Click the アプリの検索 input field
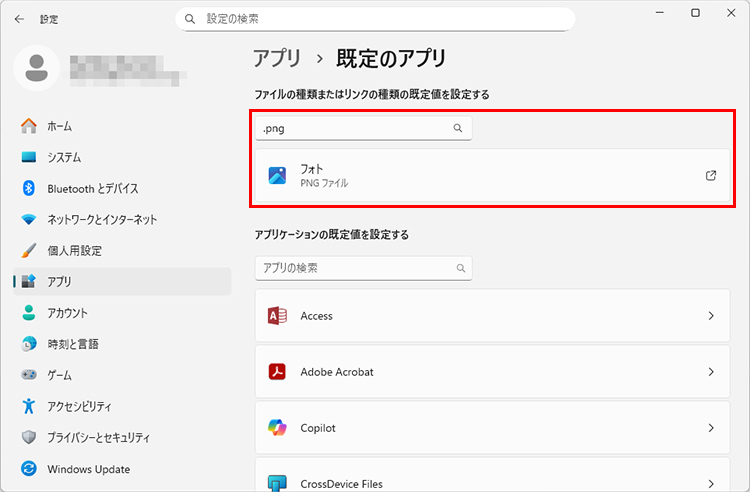750x493 pixels. pyautogui.click(x=353, y=268)
